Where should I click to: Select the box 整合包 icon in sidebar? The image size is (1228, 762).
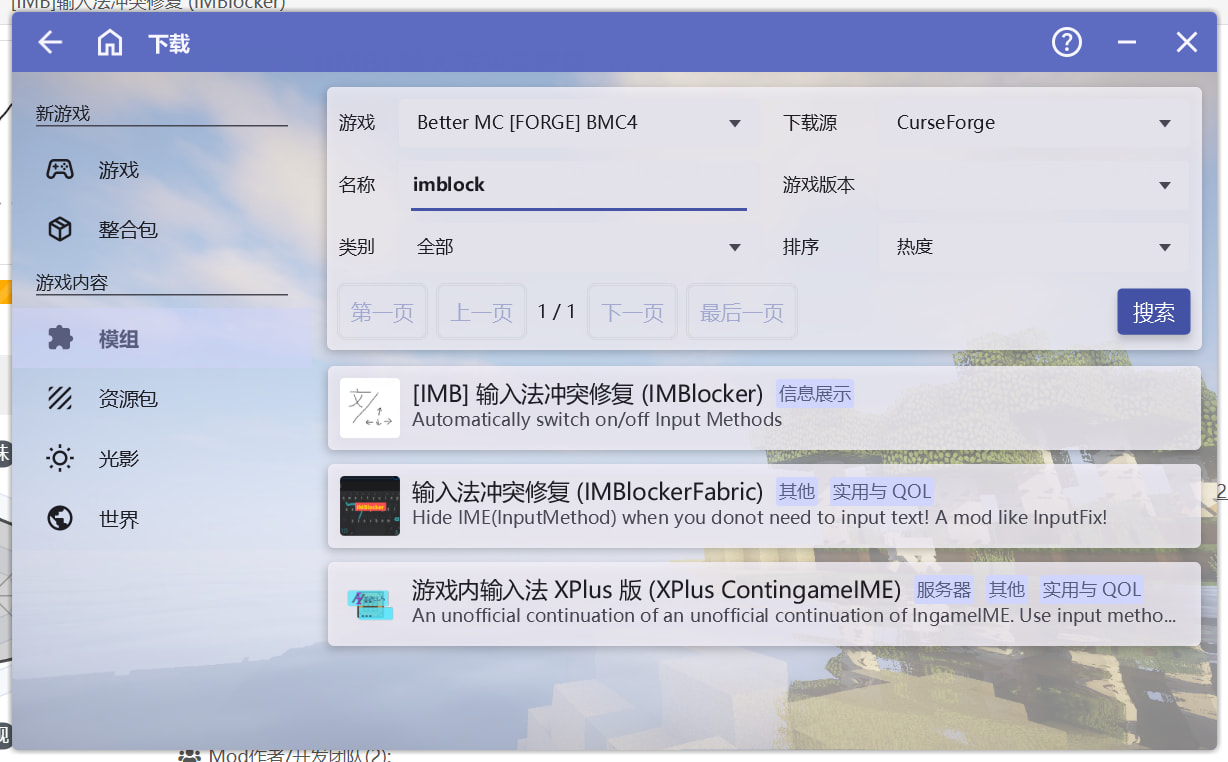pos(60,229)
